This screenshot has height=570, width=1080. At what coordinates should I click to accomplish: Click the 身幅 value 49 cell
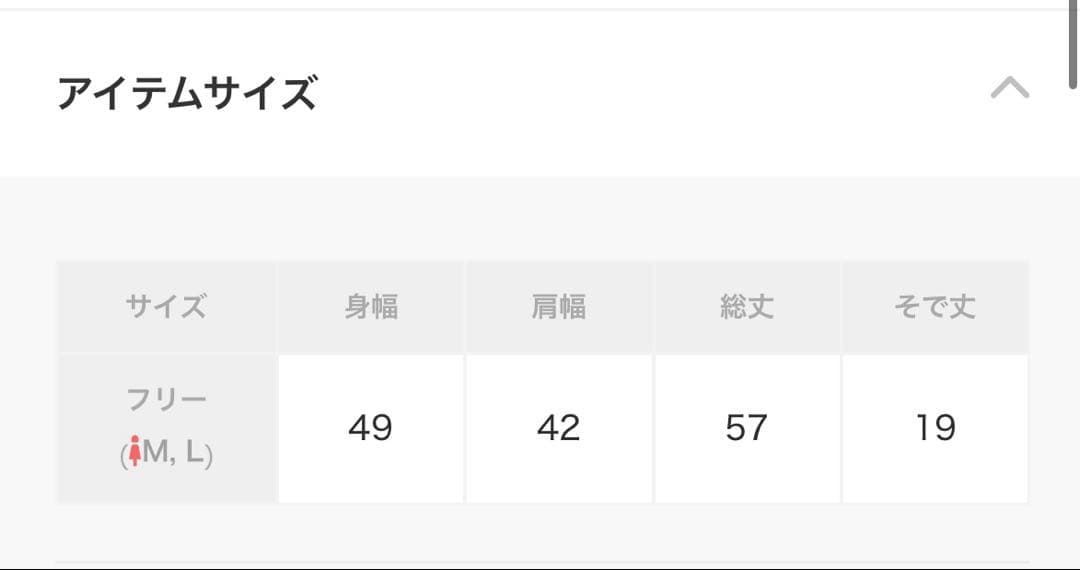click(371, 429)
